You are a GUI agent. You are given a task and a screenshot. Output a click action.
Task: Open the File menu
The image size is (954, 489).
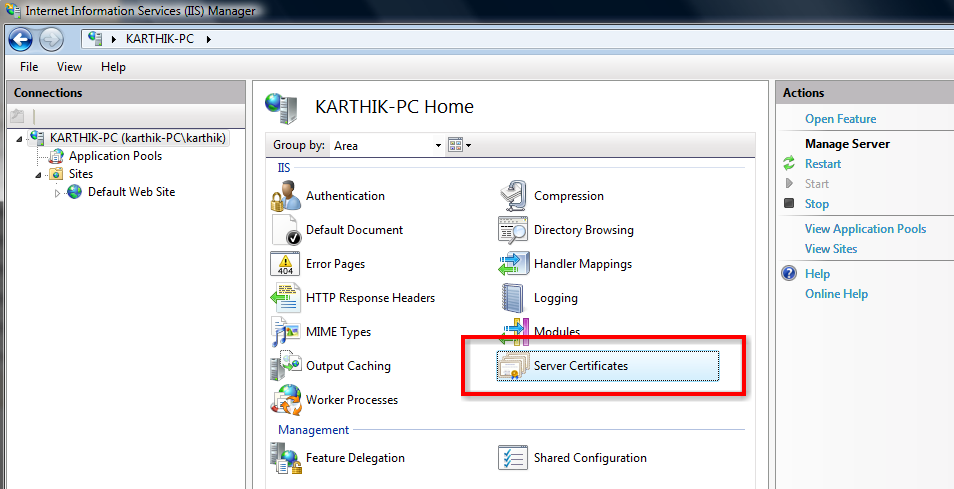click(29, 67)
